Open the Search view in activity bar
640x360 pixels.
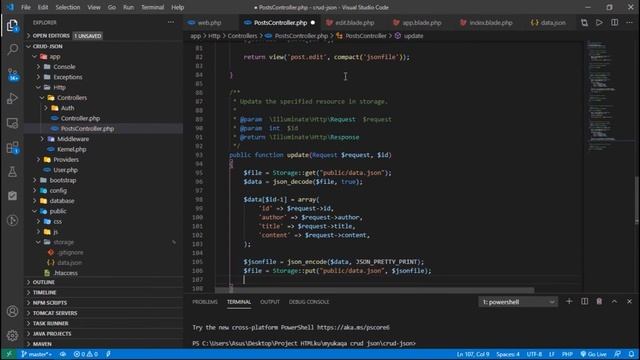(x=12, y=50)
